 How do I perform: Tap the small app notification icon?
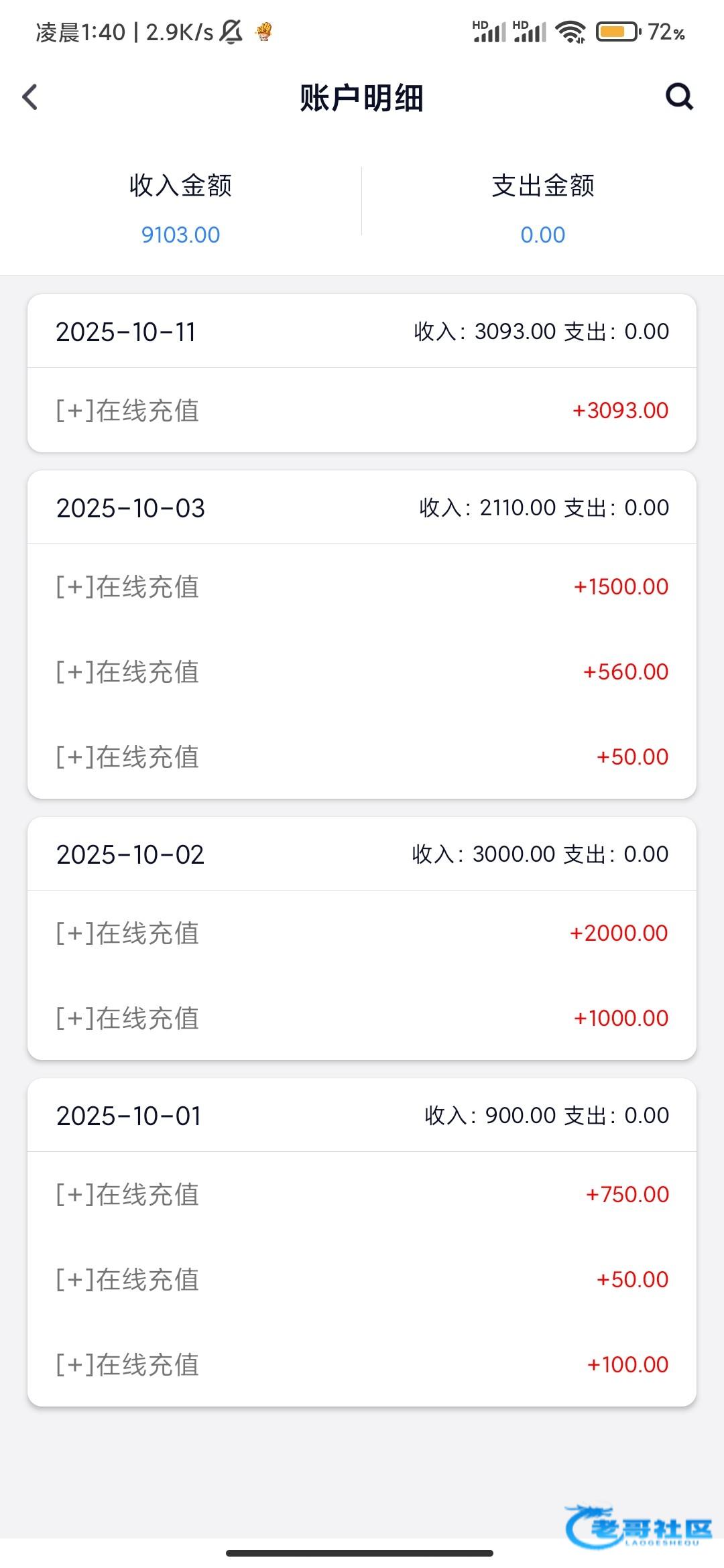265,31
